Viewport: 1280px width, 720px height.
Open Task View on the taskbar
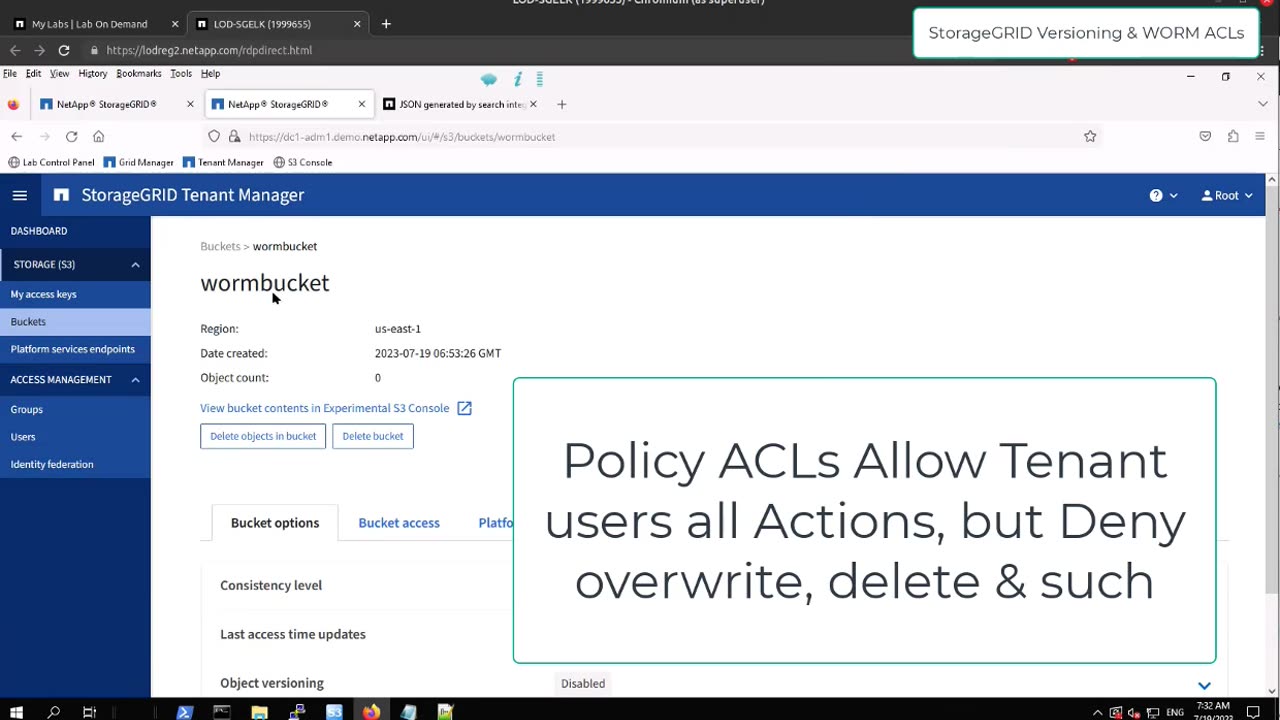click(x=89, y=712)
